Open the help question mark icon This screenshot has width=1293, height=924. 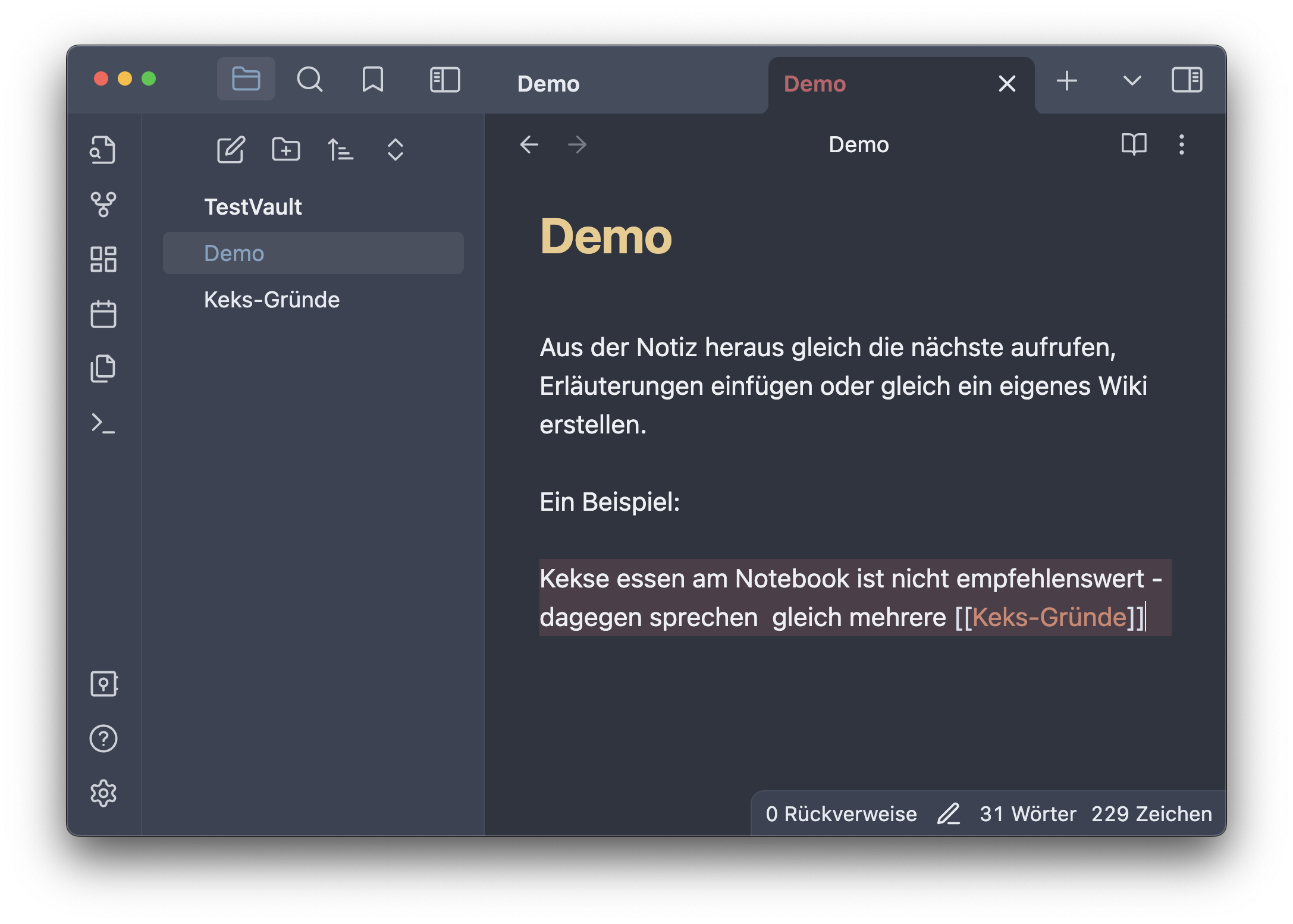point(103,738)
